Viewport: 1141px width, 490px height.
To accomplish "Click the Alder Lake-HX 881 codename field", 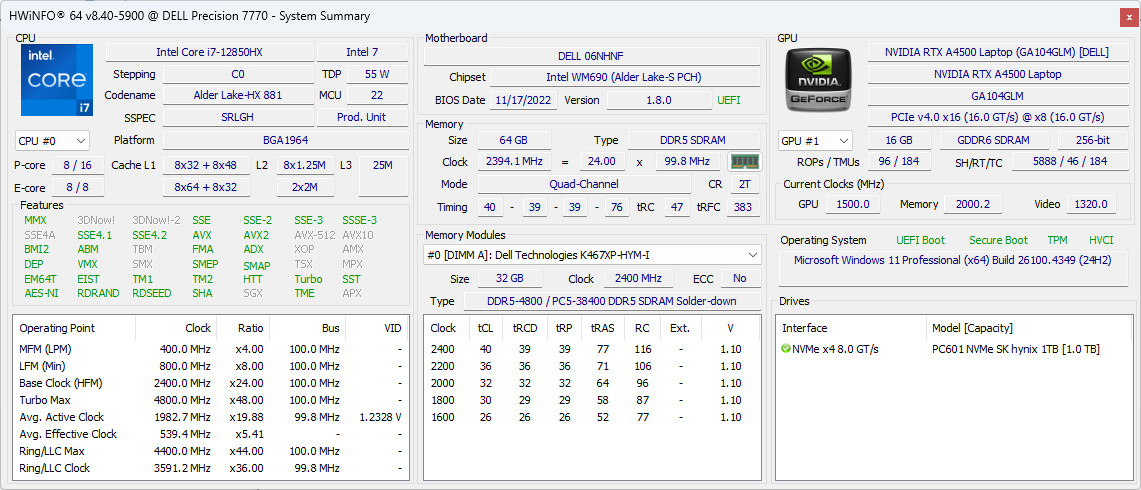I will point(238,95).
